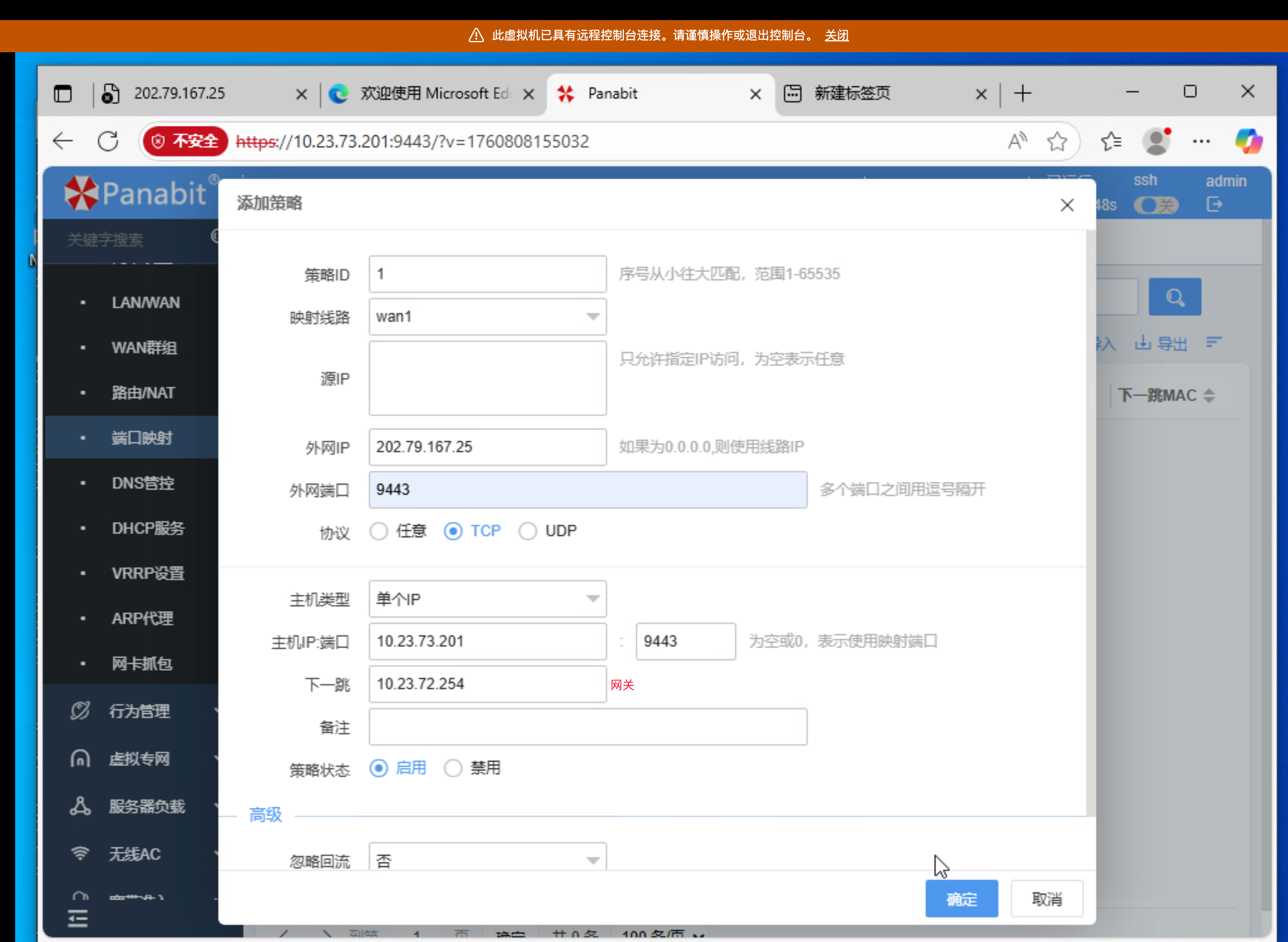1288x942 pixels.
Task: Select the 任意 protocol radio button
Action: [x=379, y=531]
